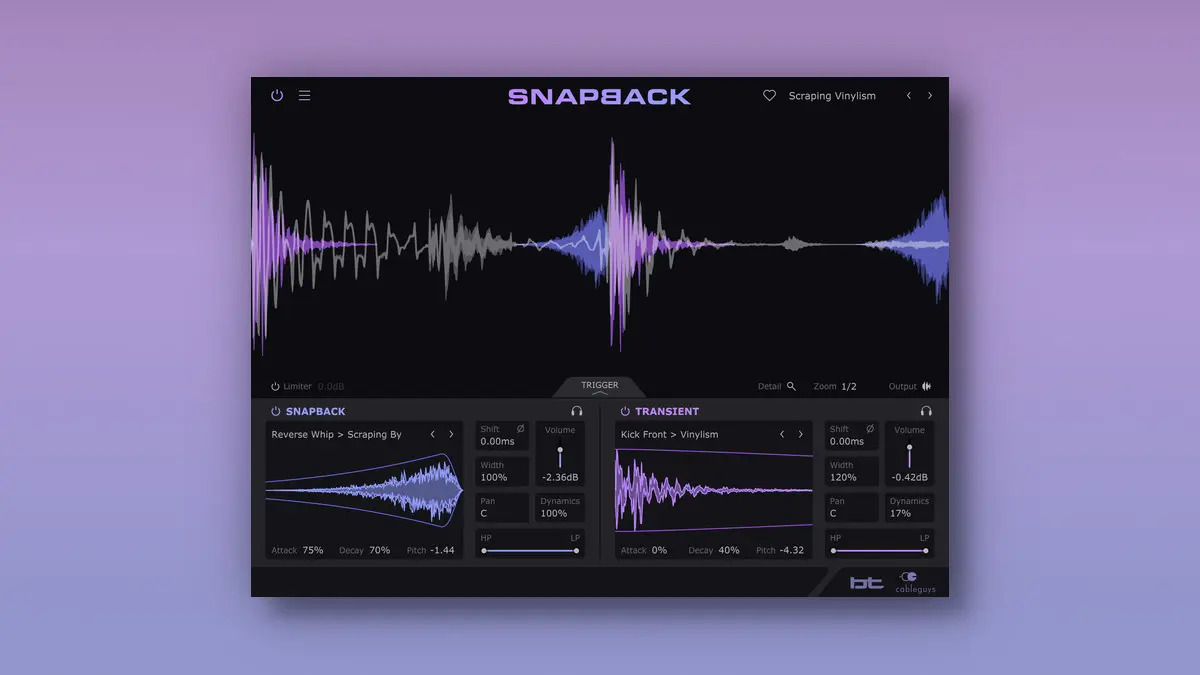This screenshot has width=1200, height=675.
Task: Click the Snapback Volume slider handle
Action: click(560, 450)
